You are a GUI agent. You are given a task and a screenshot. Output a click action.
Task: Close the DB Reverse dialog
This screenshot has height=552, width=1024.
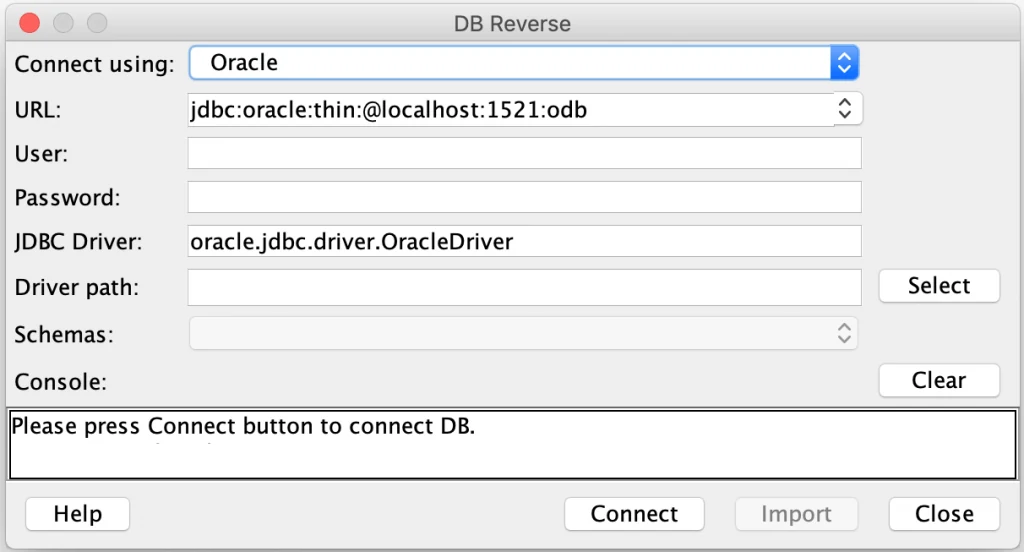[x=944, y=514]
